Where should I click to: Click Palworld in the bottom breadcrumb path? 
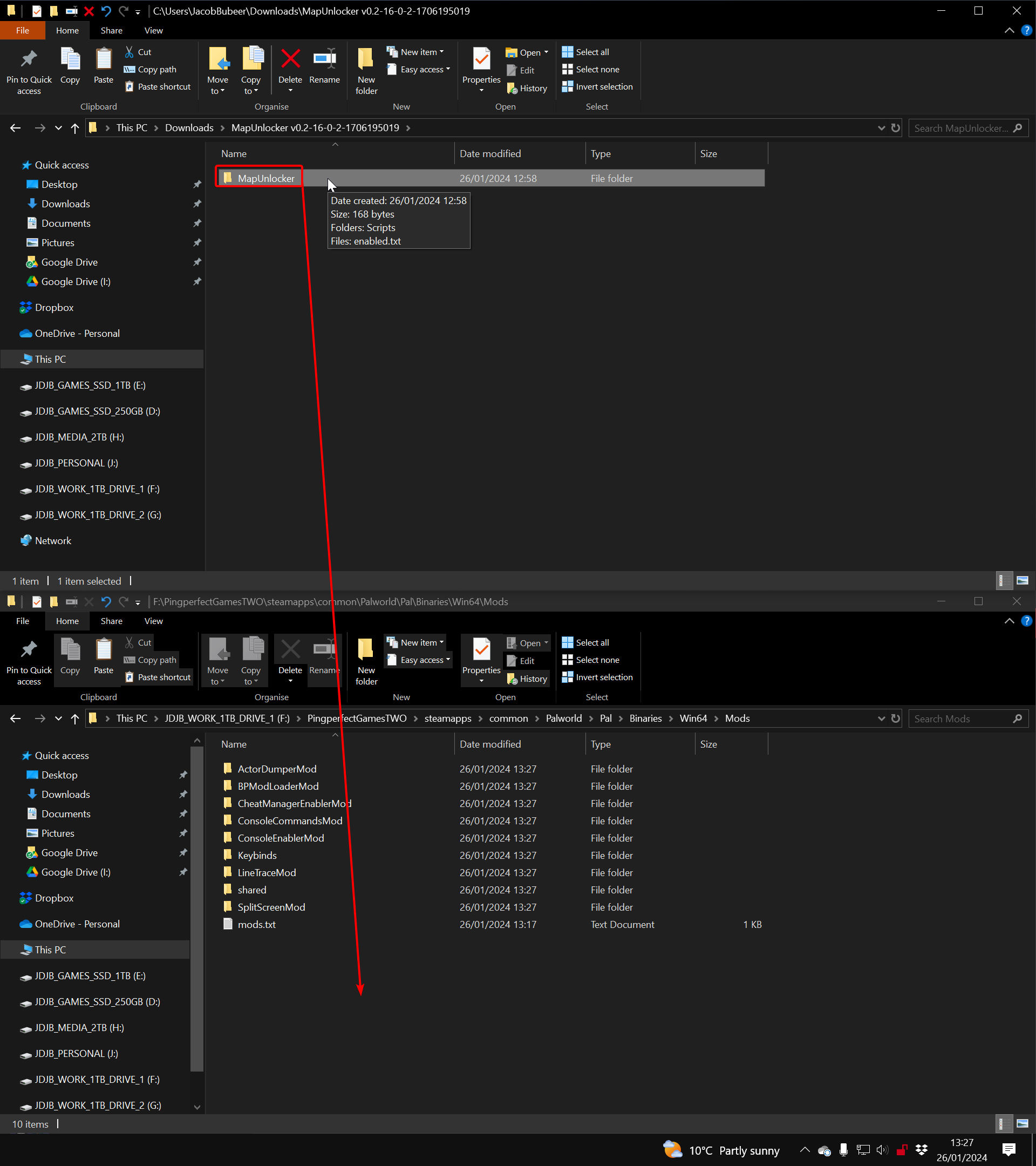coord(563,718)
